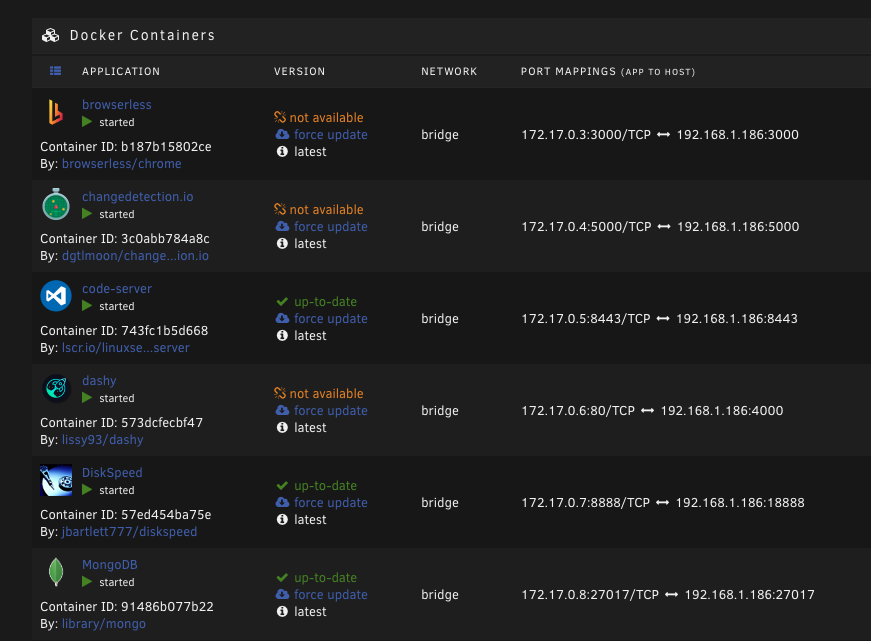Image resolution: width=871 pixels, height=641 pixels.
Task: Open the dashy container link
Action: [99, 381]
